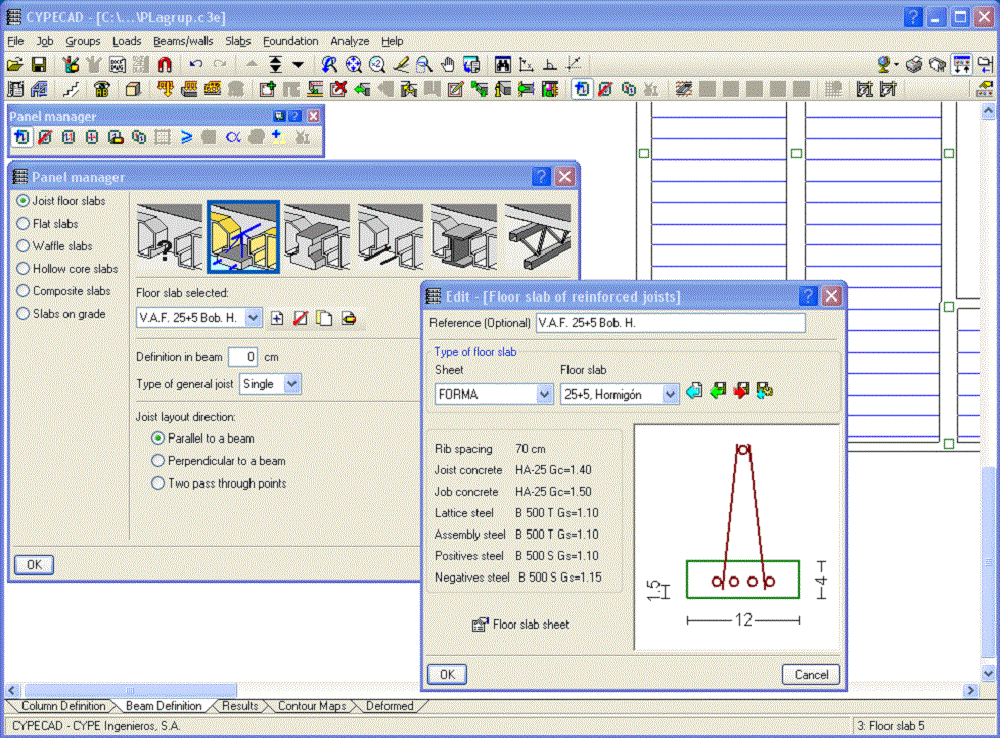This screenshot has height=738, width=1000.
Task: Click the blue arrow import icon in Edit dialog
Action: (x=695, y=390)
